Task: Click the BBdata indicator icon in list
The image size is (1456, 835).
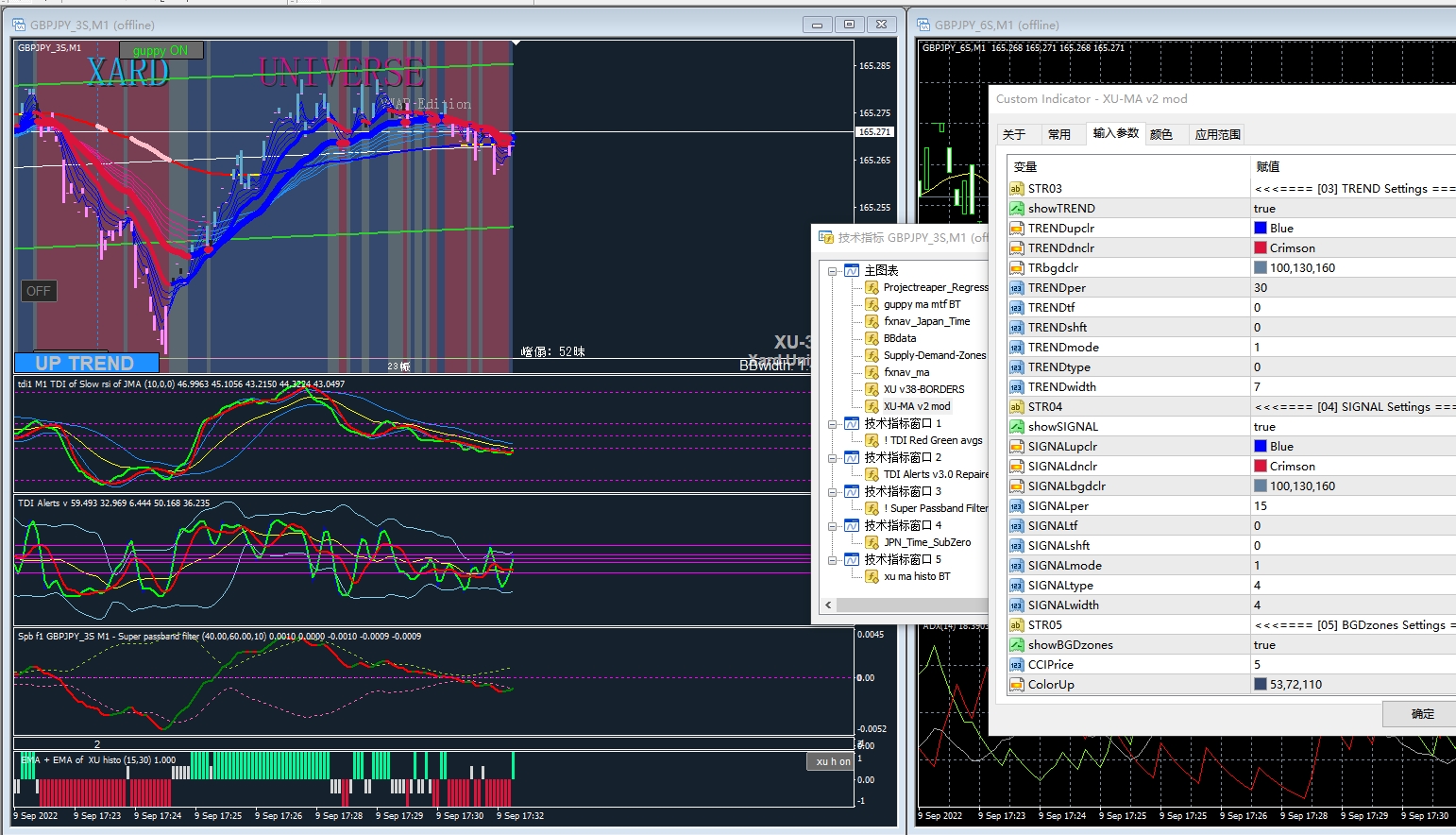Action: pos(872,338)
